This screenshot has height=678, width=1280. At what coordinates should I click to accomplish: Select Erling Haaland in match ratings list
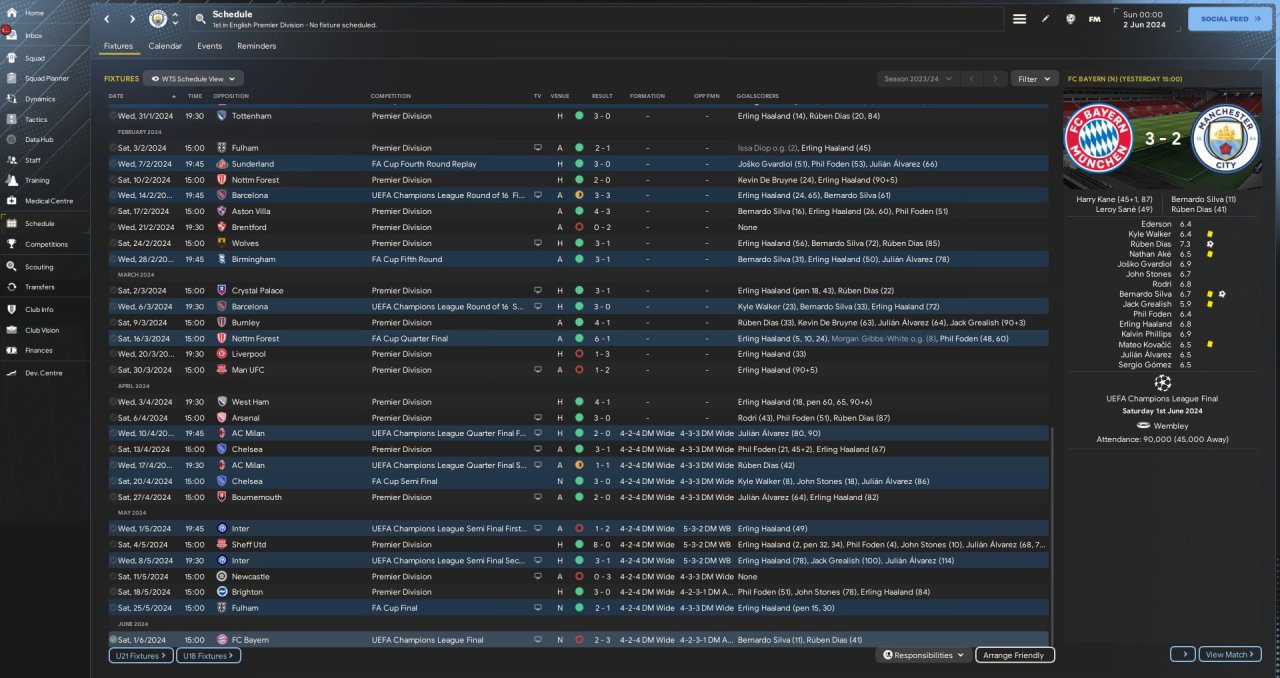point(1146,324)
